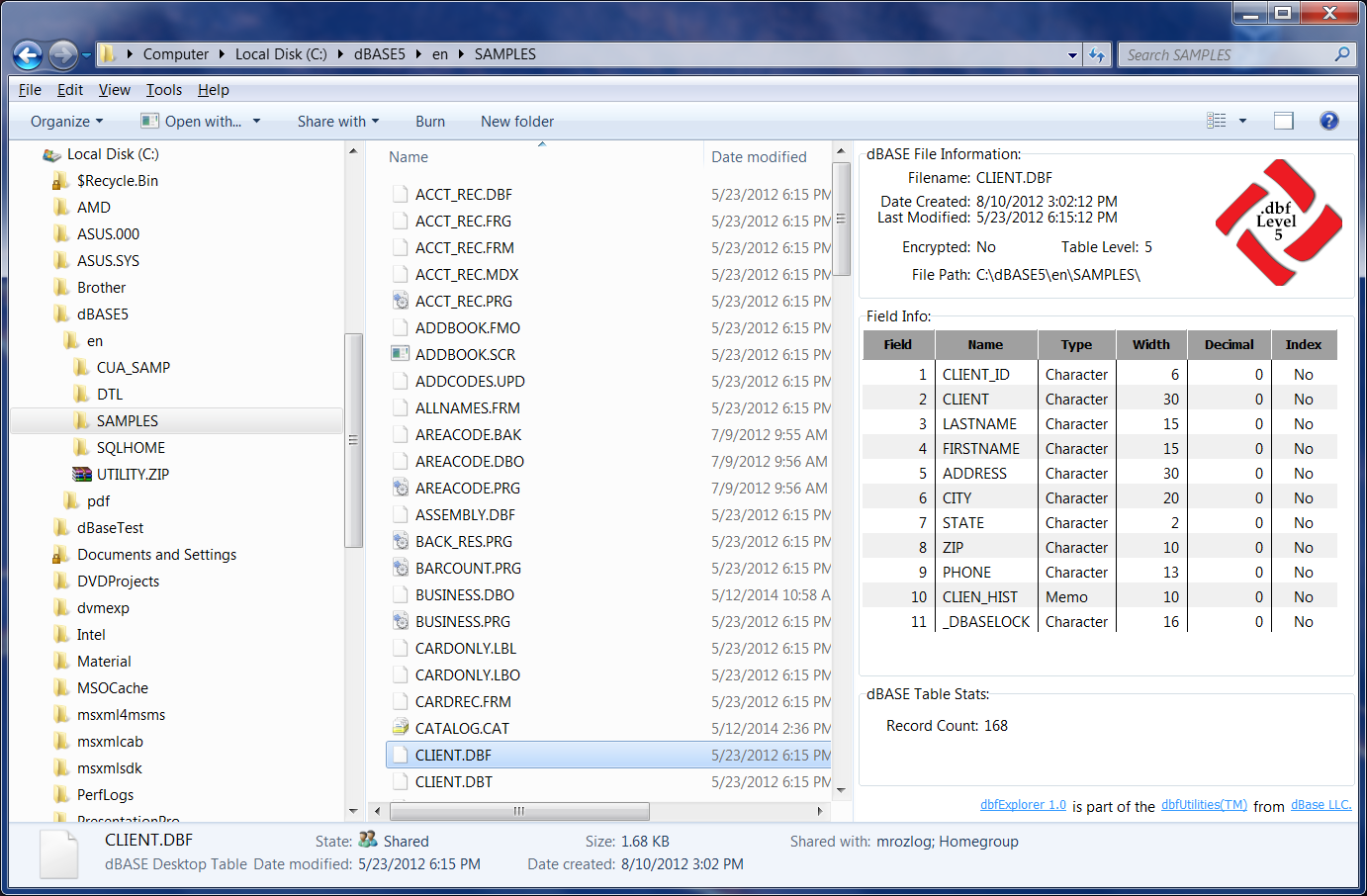Click the file list scroll down arrow

[842, 790]
